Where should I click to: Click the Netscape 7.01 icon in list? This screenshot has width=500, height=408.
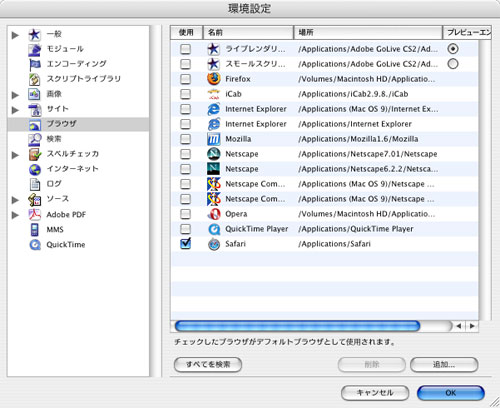click(214, 154)
